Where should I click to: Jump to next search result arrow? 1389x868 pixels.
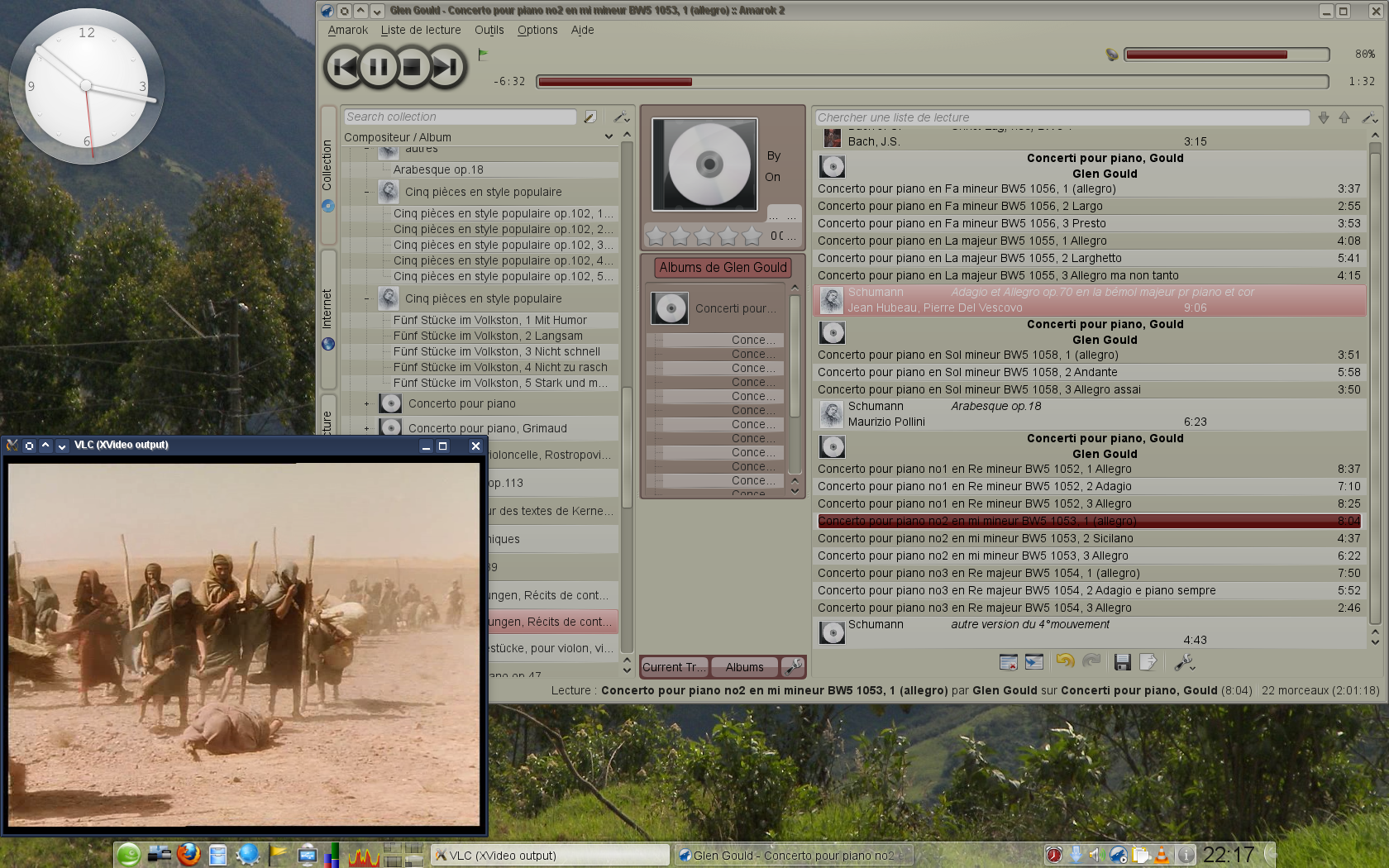(x=1324, y=117)
